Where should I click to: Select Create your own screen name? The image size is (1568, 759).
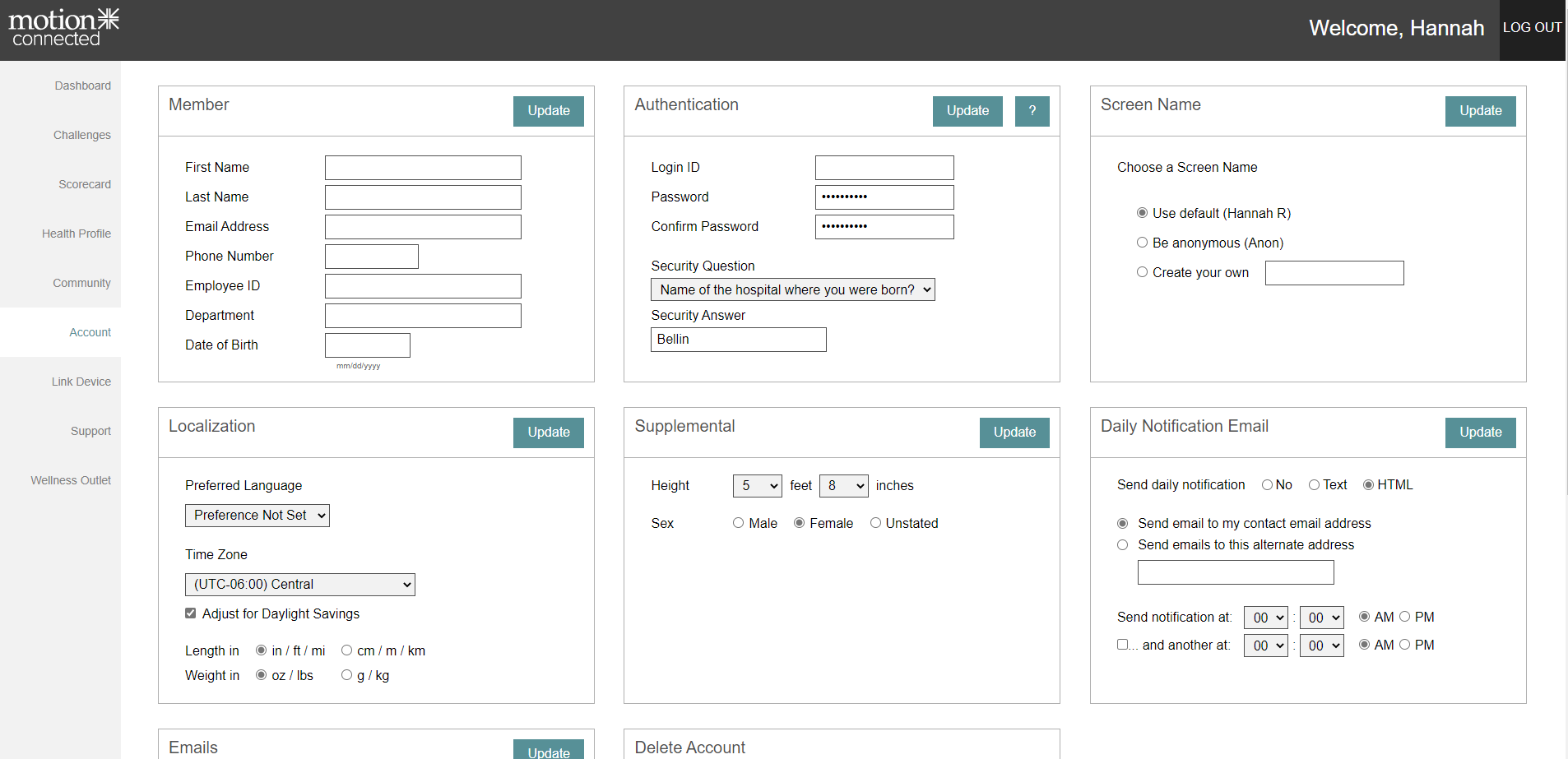pyautogui.click(x=1142, y=272)
